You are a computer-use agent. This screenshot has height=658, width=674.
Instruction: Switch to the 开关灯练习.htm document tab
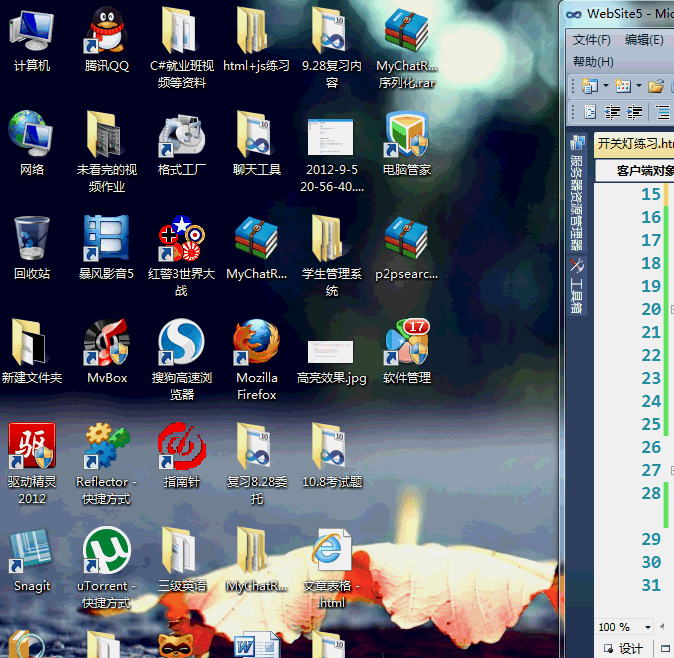(634, 144)
